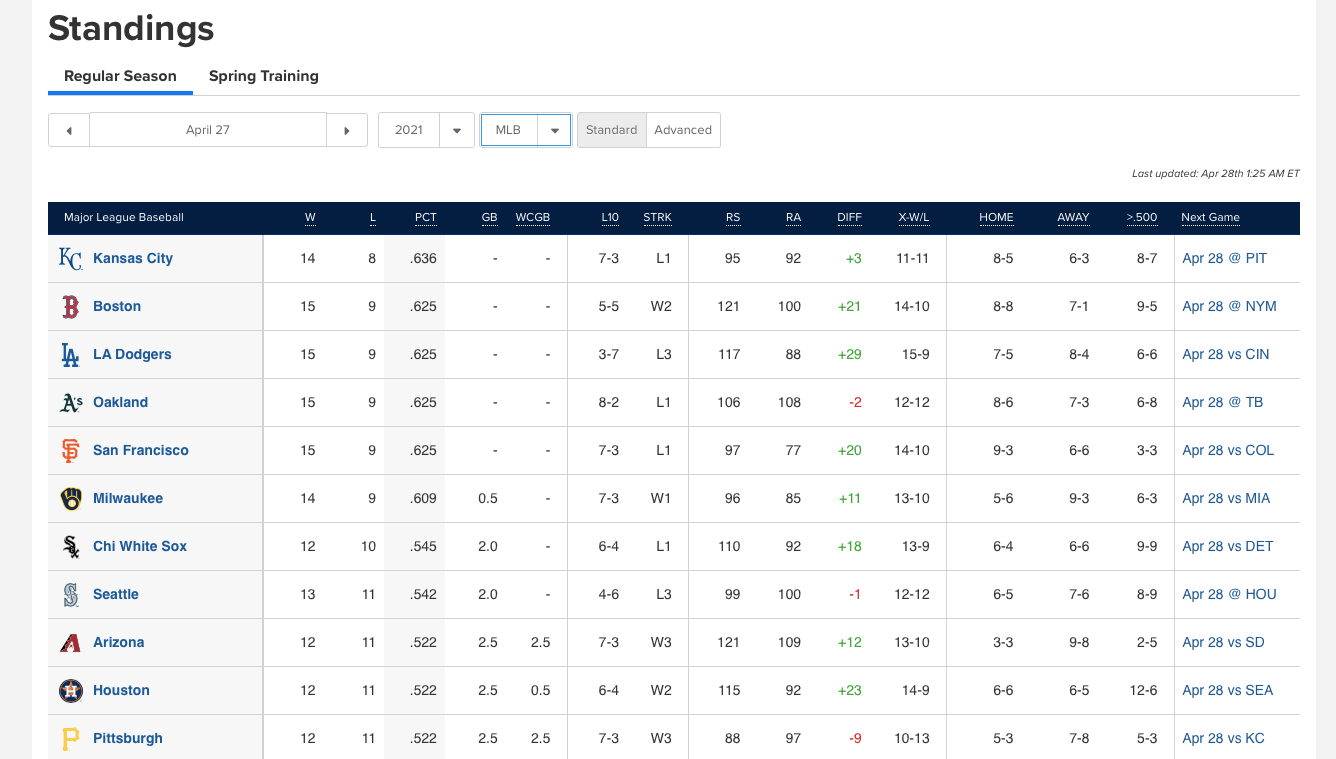Open the 2021 season year dropdown

(x=426, y=130)
